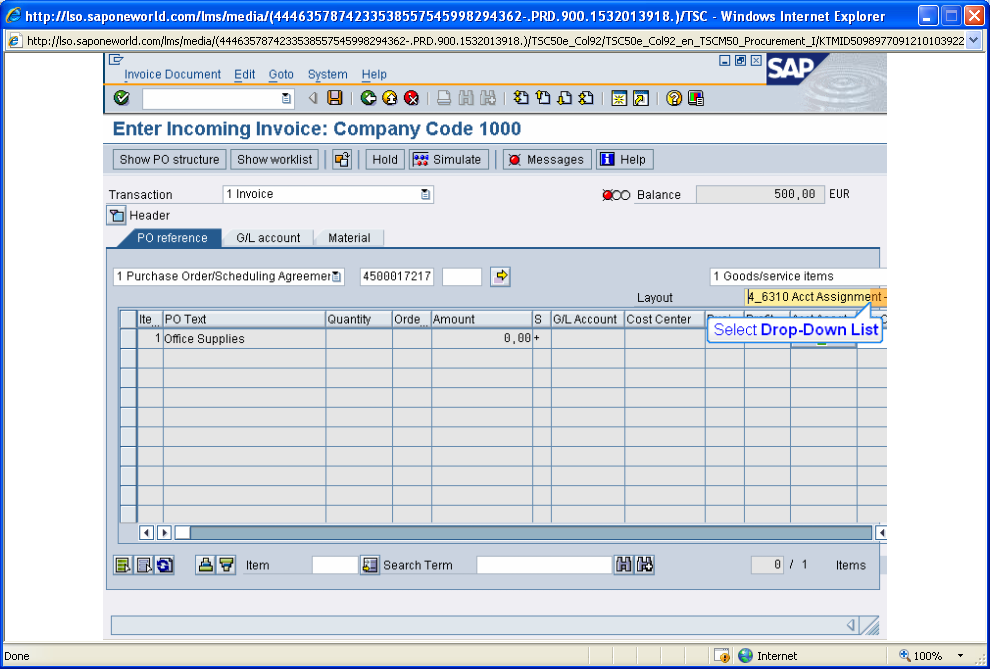Click the Generate Shortcut icon
Viewport: 990px width, 669px height.
pyautogui.click(x=641, y=98)
